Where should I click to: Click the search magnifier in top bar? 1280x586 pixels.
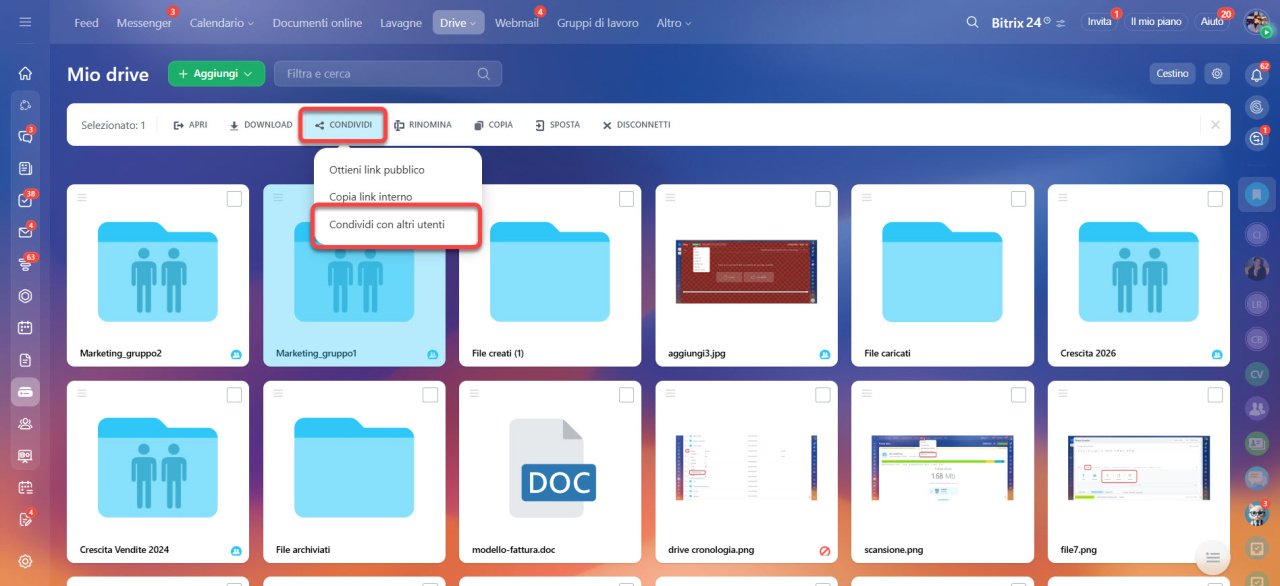pyautogui.click(x=972, y=22)
